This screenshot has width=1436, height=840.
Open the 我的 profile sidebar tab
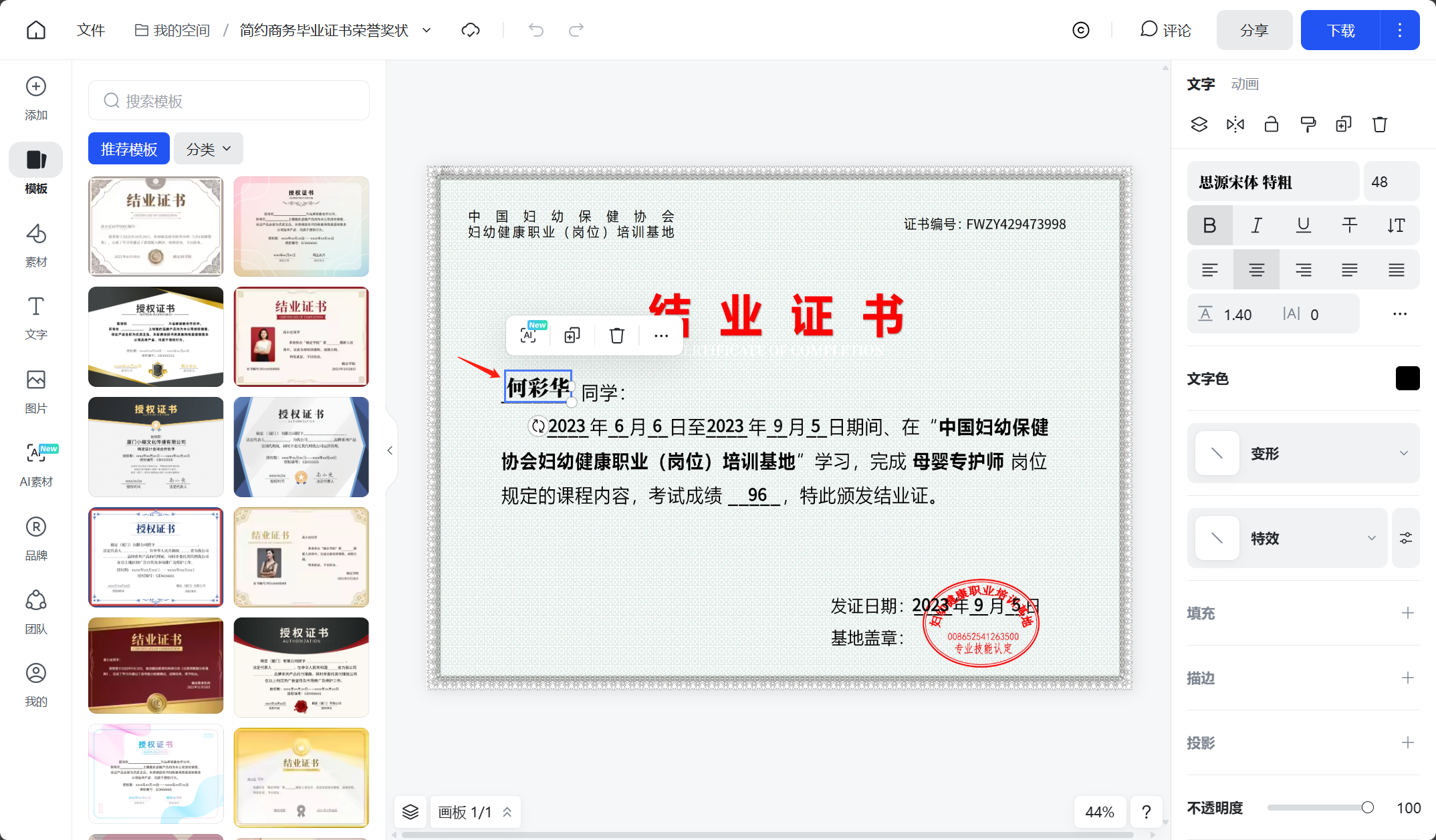[x=36, y=685]
